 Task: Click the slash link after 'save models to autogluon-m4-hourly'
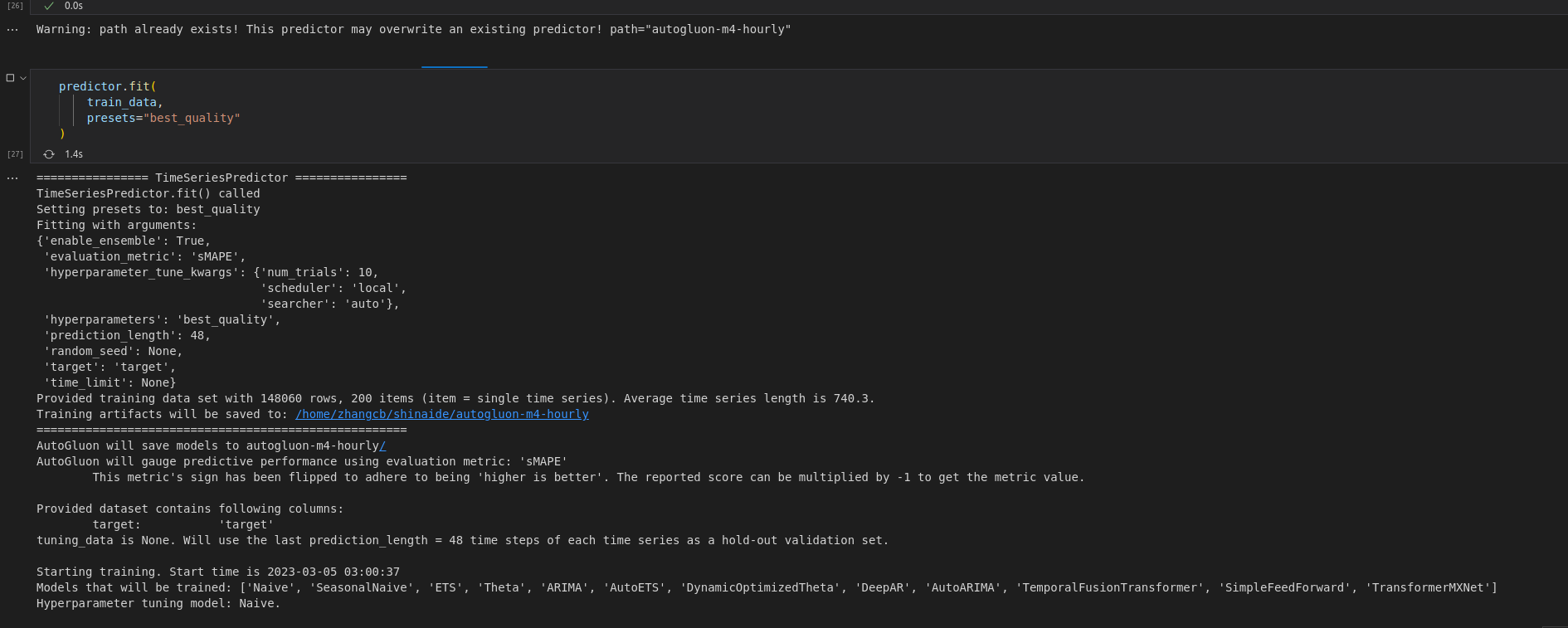tap(382, 445)
